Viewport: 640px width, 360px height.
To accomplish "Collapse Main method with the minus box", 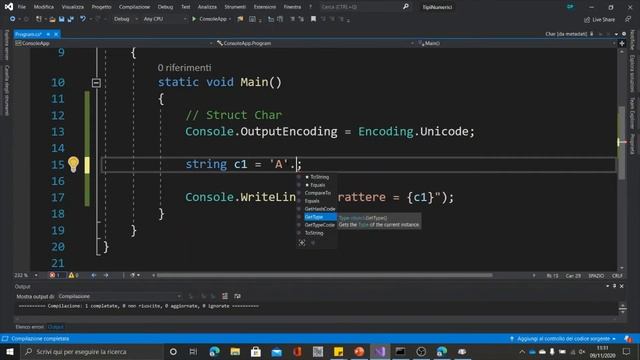I will (x=96, y=83).
